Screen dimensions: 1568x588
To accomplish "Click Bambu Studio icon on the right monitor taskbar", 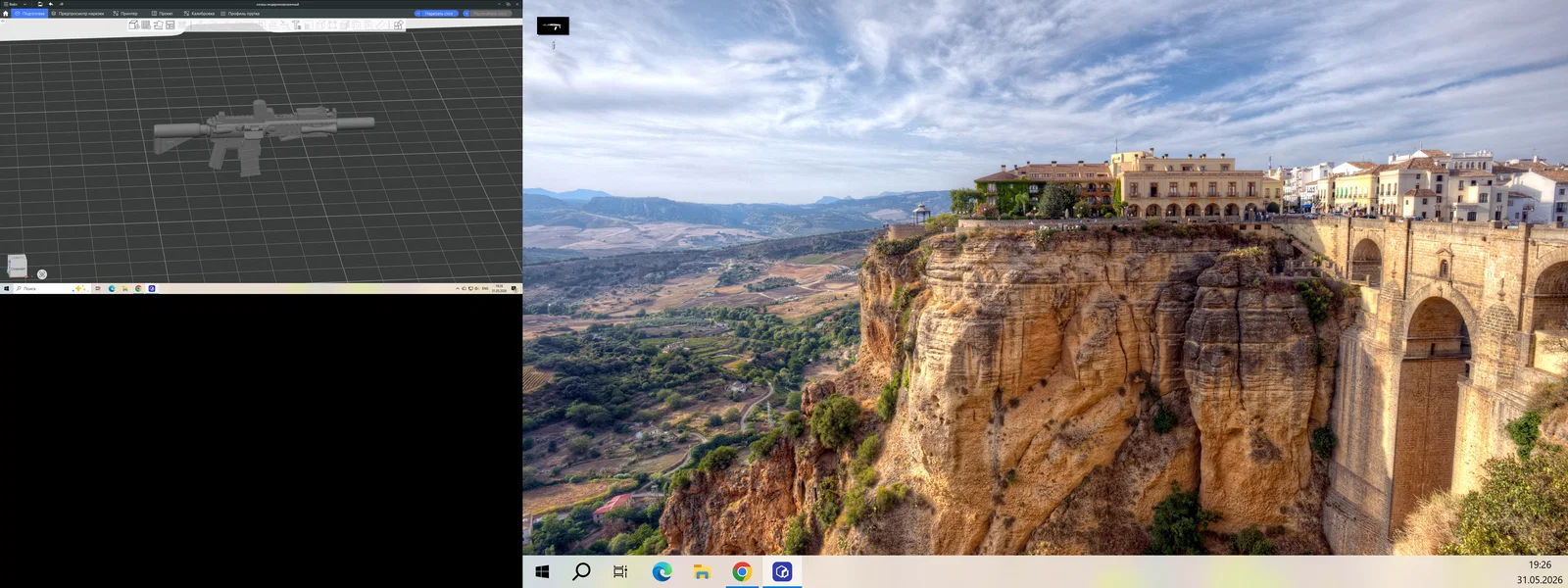I will [782, 571].
